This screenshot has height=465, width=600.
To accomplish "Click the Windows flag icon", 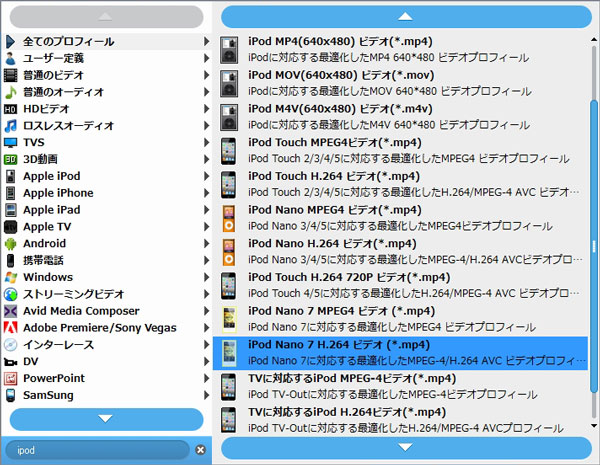I will point(10,277).
